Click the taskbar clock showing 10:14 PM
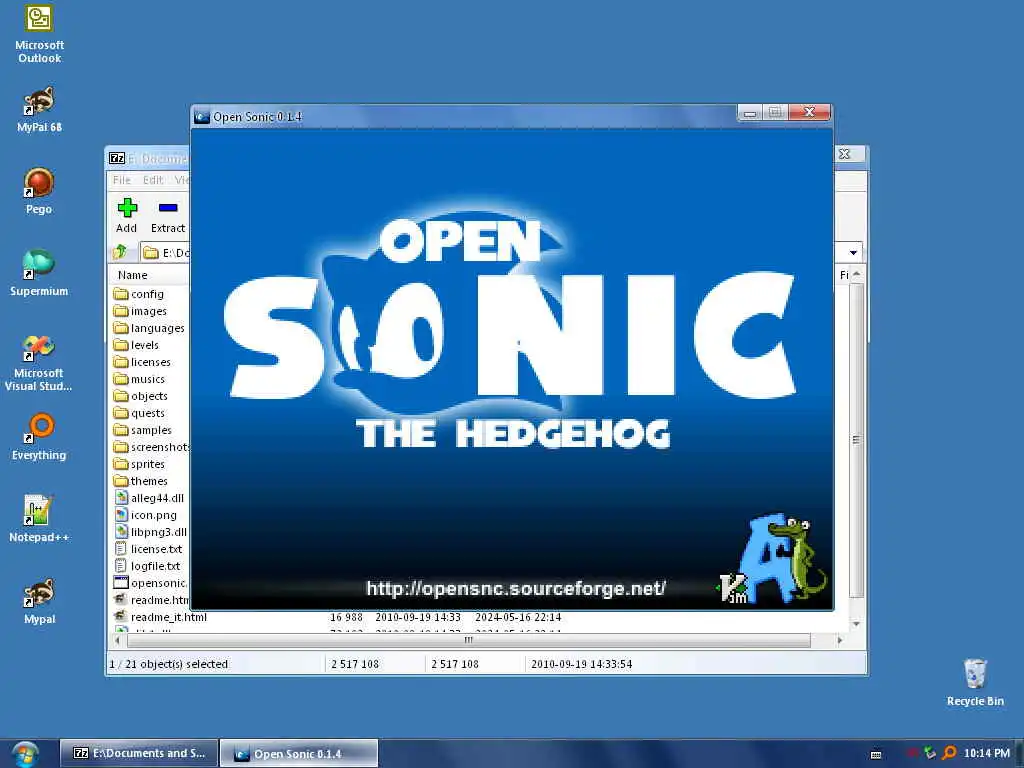The image size is (1024, 768). click(x=987, y=753)
